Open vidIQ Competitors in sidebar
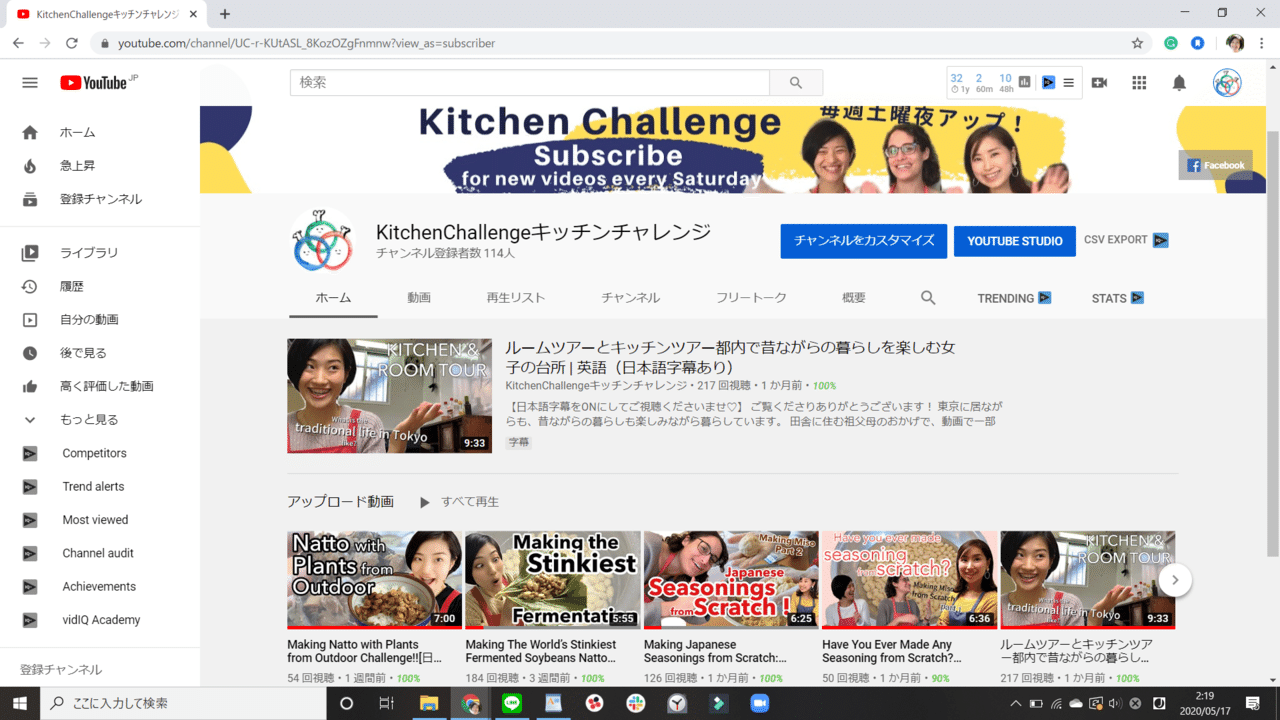 (100, 453)
